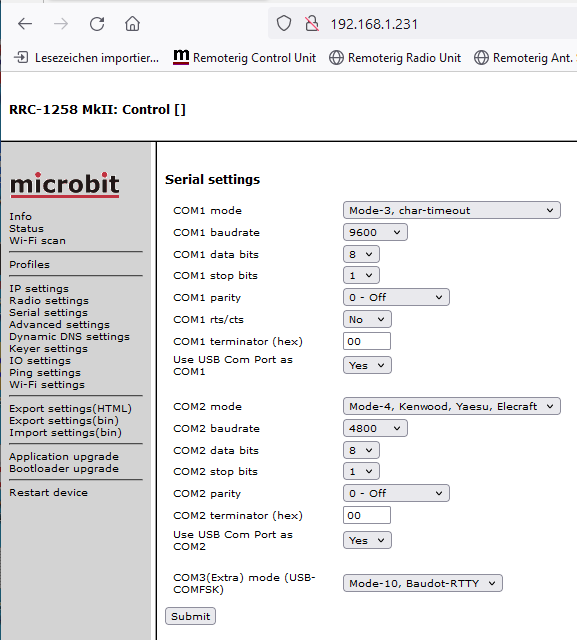This screenshot has width=577, height=640.
Task: Click Import settings(bin) link
Action: pos(66,433)
